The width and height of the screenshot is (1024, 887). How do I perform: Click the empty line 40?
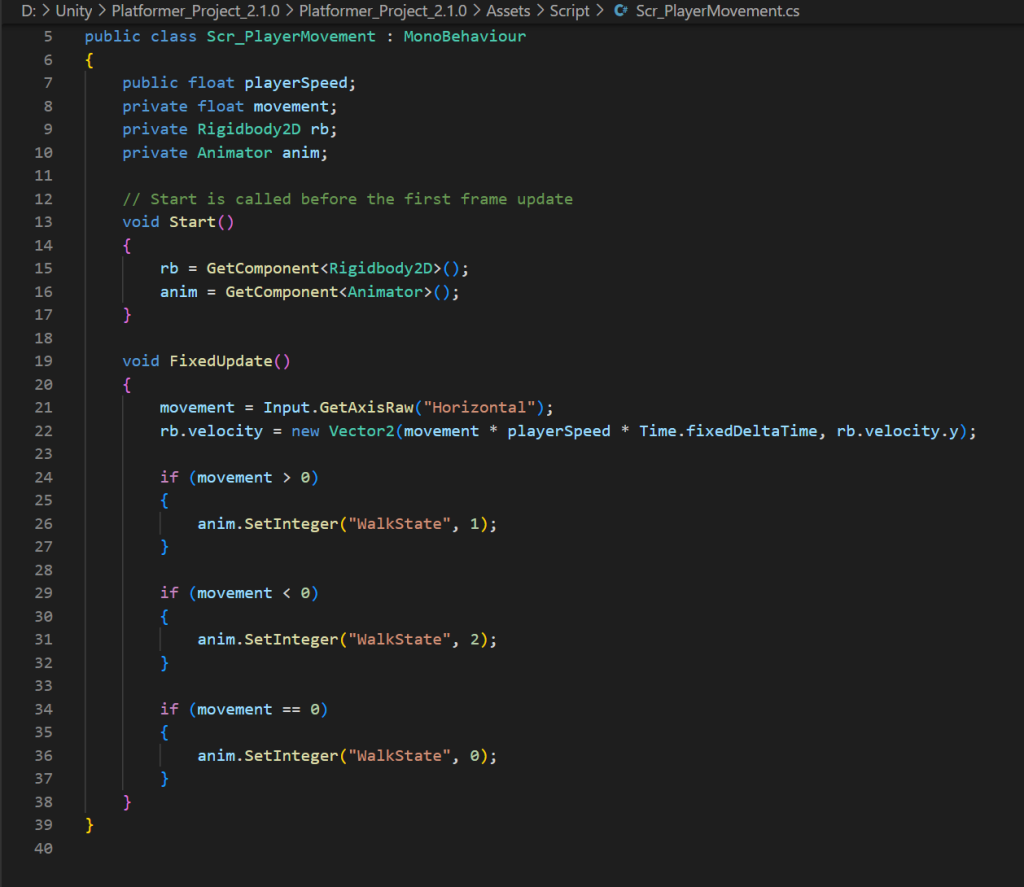[x=300, y=849]
